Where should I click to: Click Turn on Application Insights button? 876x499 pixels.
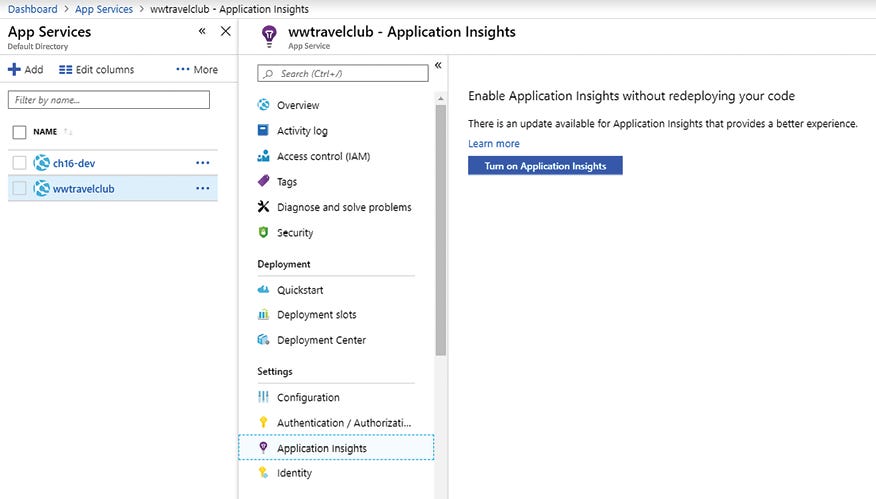click(x=545, y=165)
